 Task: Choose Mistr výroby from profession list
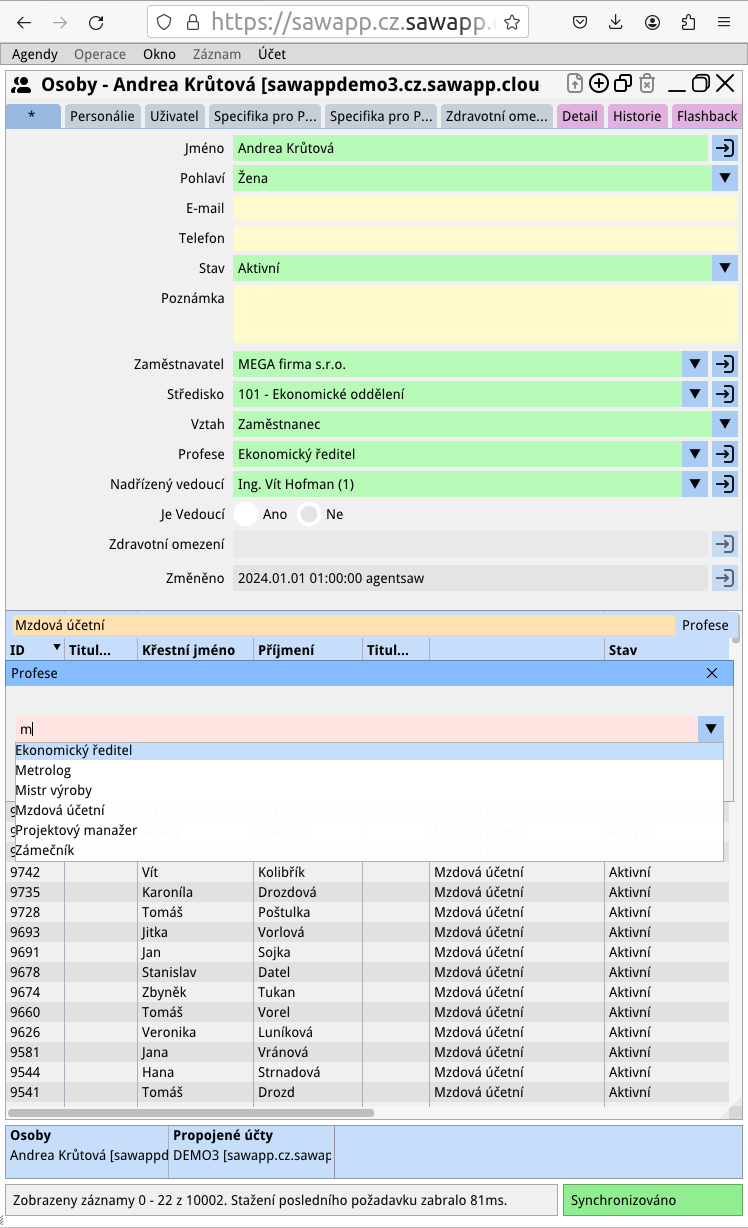369,790
